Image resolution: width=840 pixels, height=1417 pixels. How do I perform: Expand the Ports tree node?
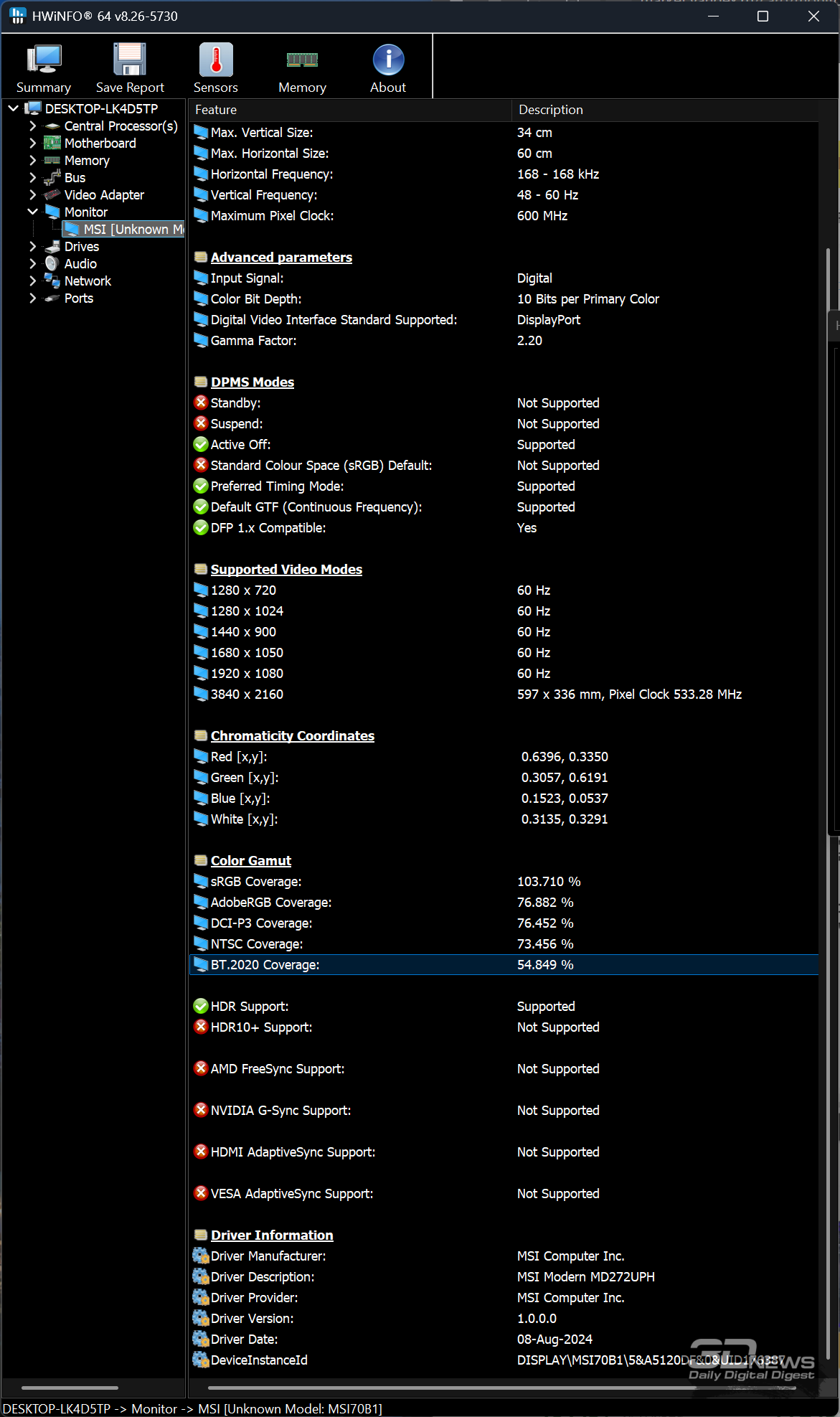[33, 298]
